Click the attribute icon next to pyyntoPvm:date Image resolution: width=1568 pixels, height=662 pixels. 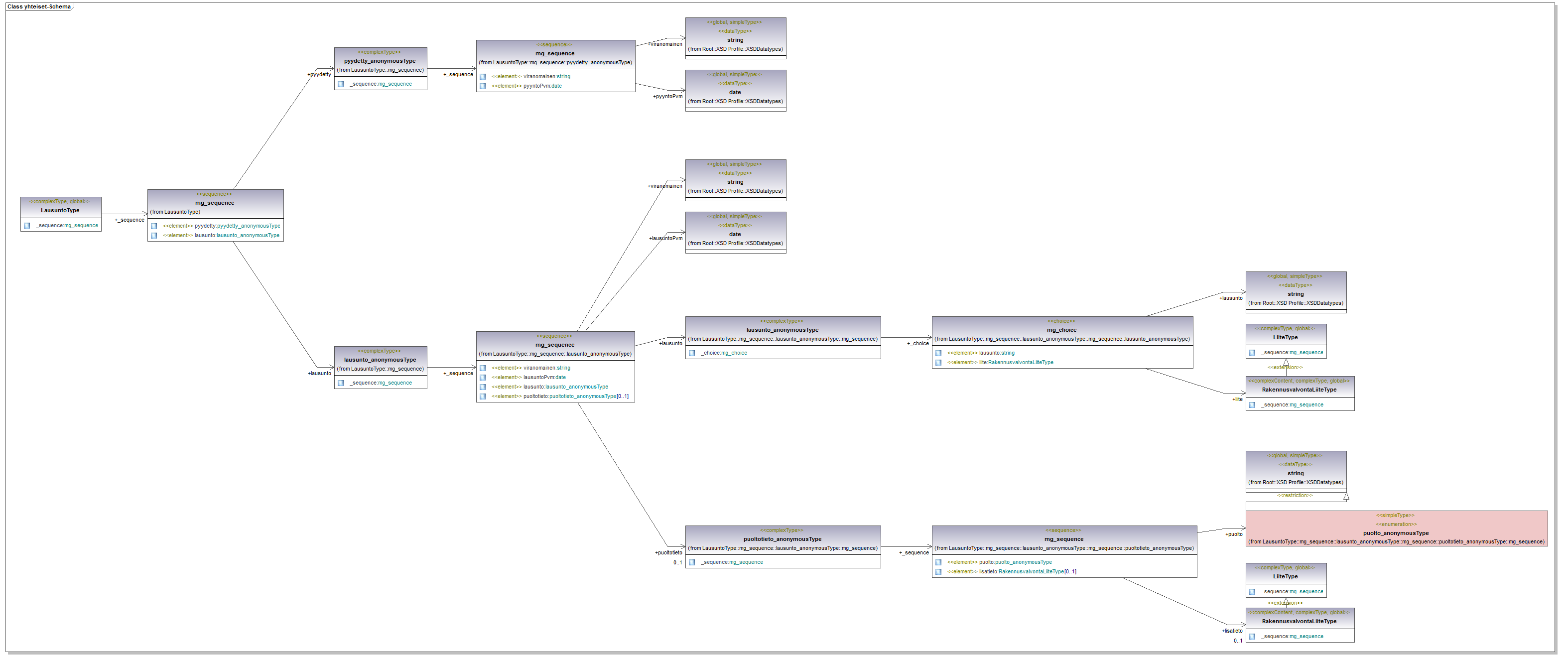pyautogui.click(x=483, y=86)
